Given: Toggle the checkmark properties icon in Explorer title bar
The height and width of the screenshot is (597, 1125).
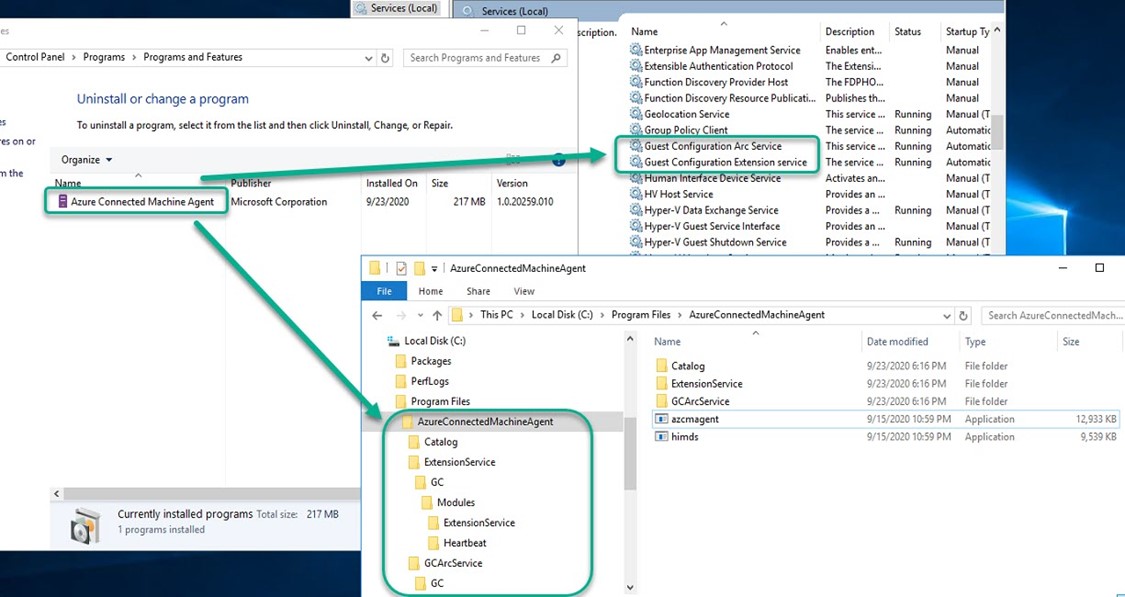Looking at the screenshot, I should coord(401,268).
